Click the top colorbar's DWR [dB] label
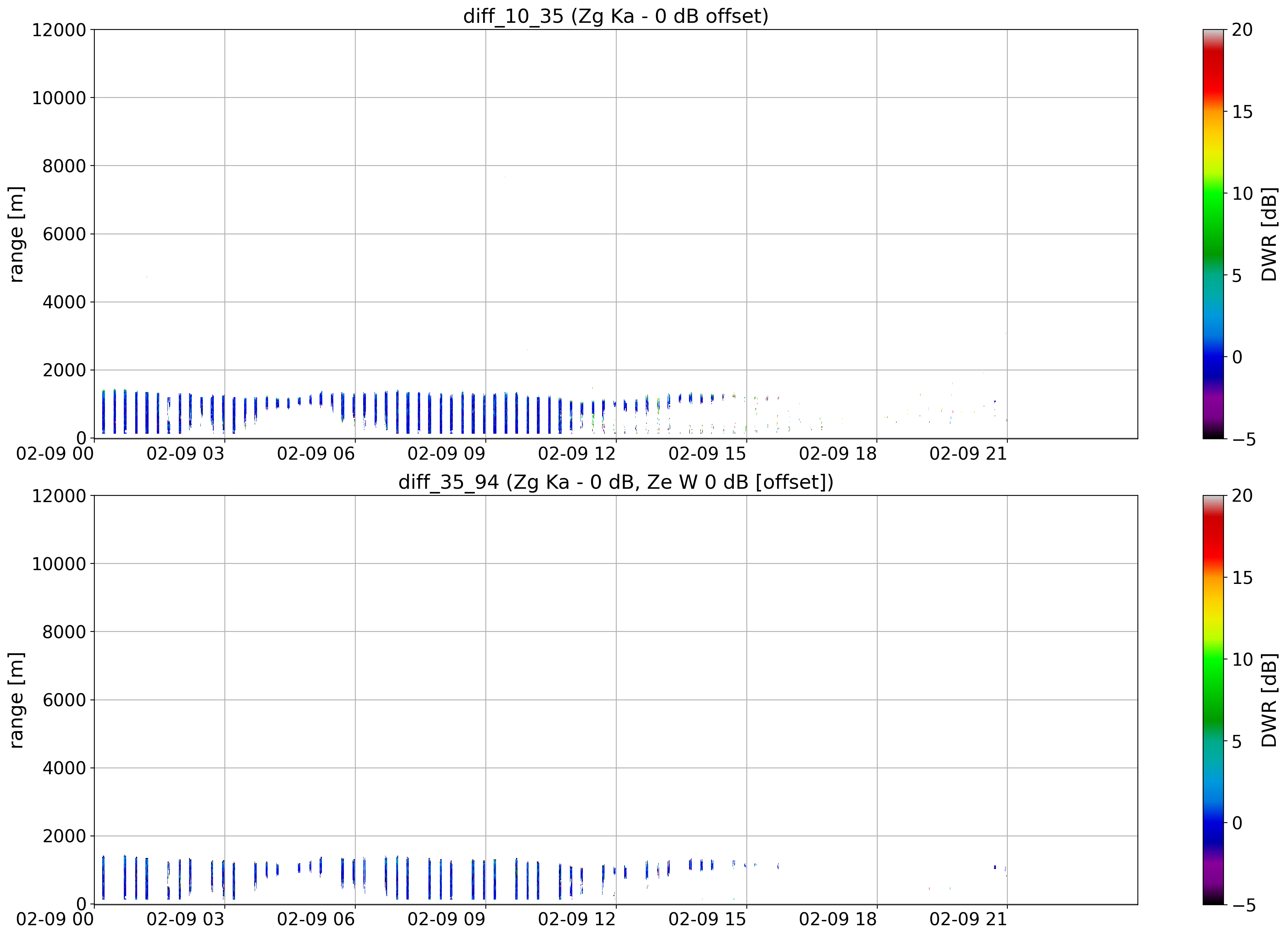The width and height of the screenshot is (1288, 937). click(1269, 234)
